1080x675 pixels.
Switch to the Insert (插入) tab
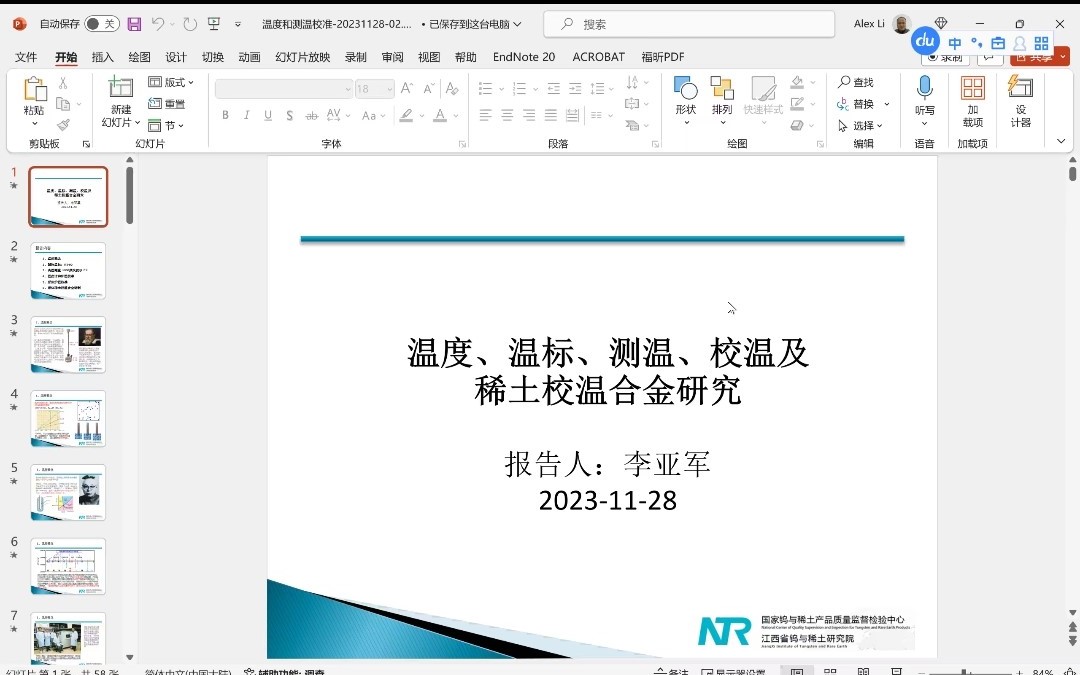[x=103, y=57]
